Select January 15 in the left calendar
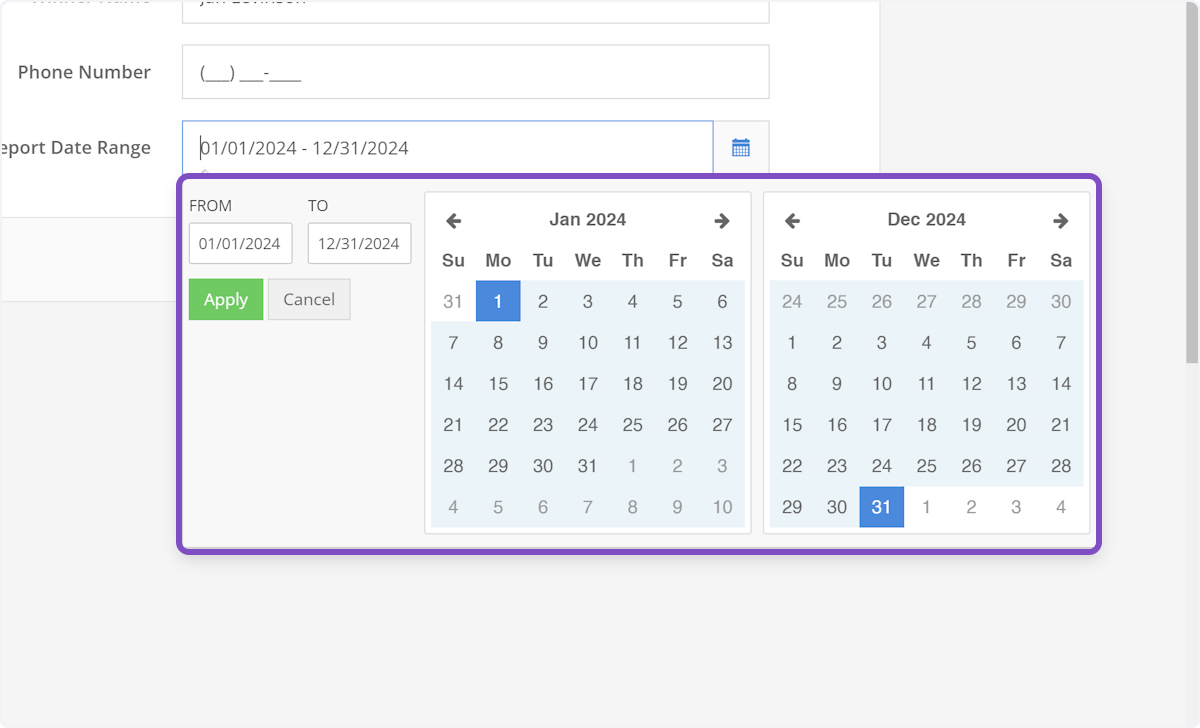Viewport: 1200px width, 728px height. (498, 383)
